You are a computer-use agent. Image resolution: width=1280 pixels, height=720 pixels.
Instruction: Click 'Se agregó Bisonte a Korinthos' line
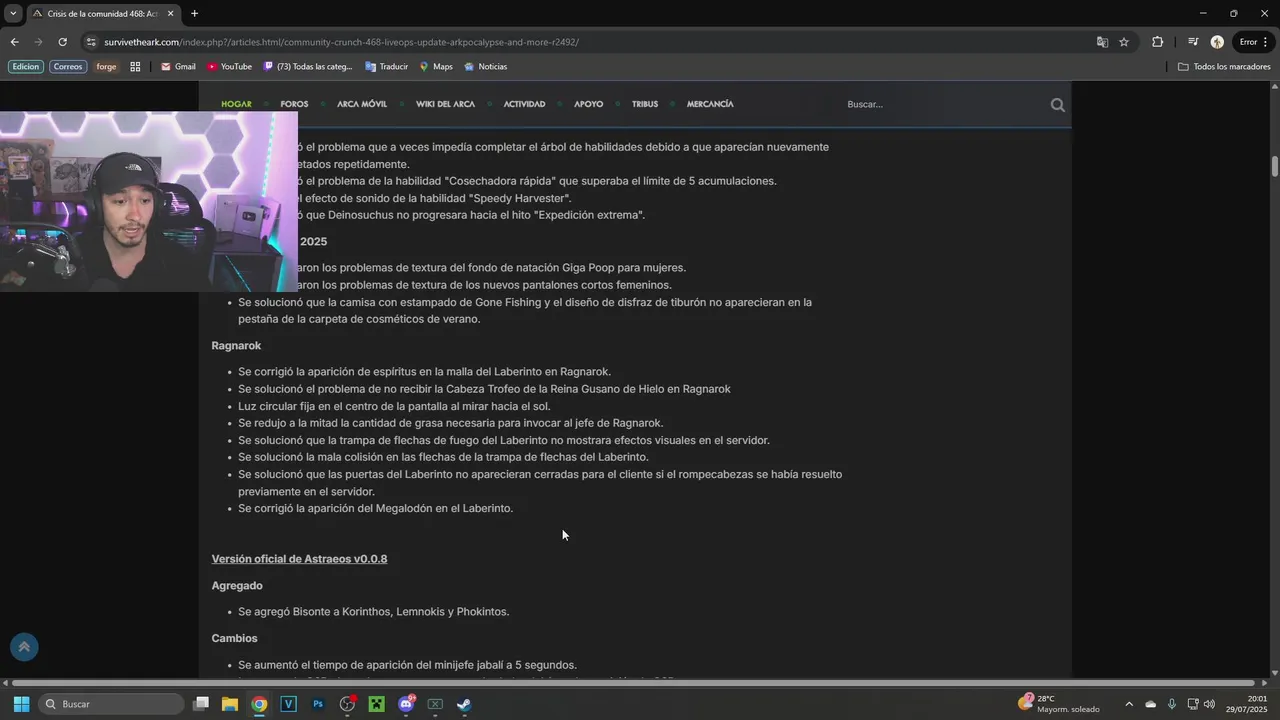tap(373, 612)
